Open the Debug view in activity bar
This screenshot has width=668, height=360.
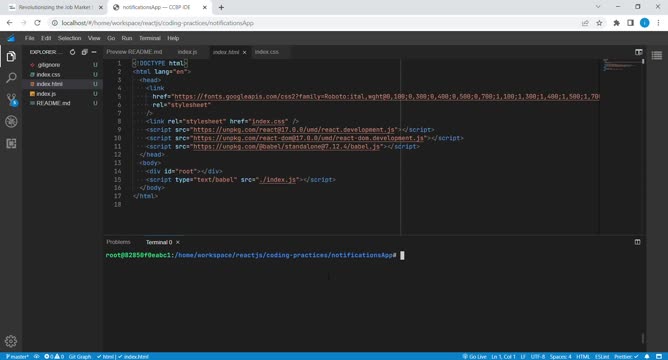[11, 121]
